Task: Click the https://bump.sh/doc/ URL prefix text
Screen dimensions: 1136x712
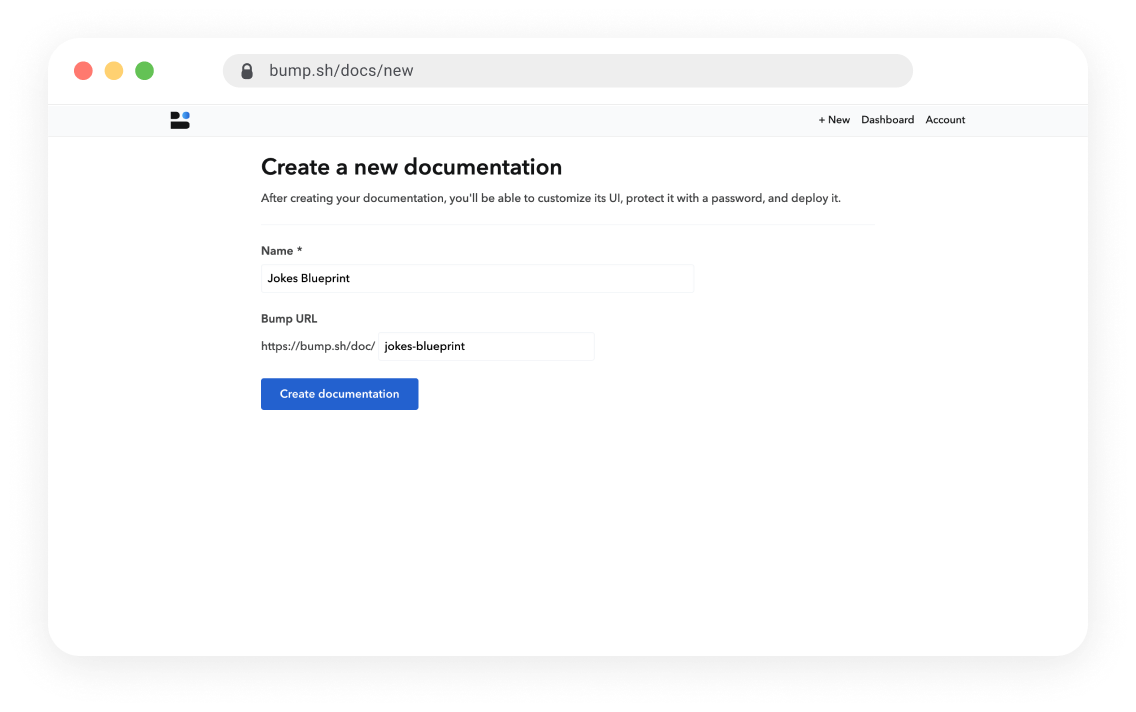Action: point(318,346)
